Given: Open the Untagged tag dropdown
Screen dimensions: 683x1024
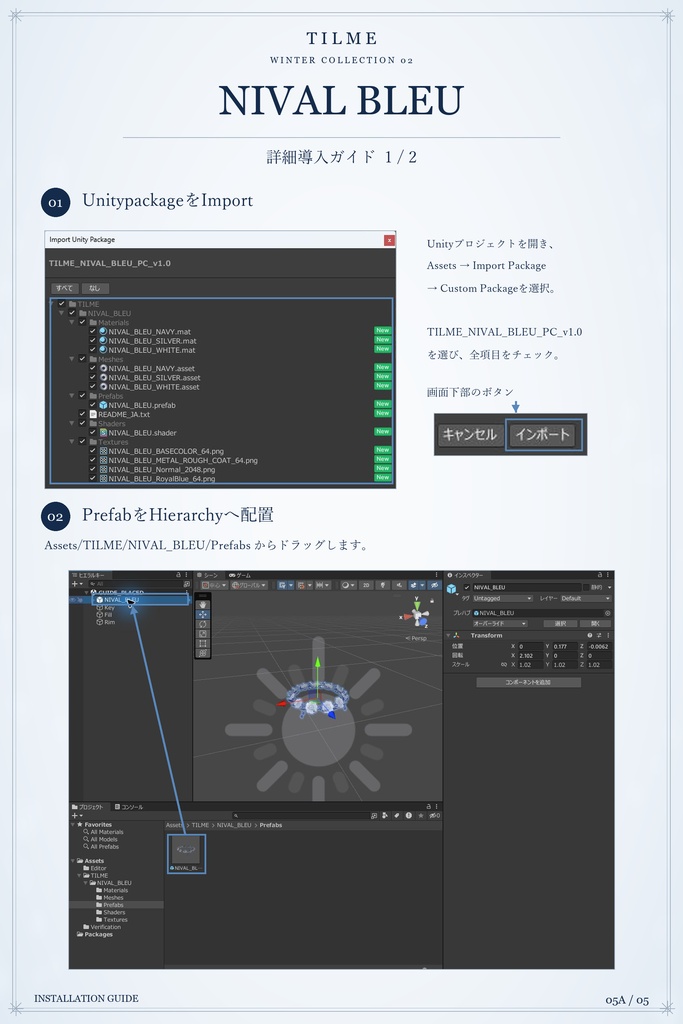Looking at the screenshot, I should pos(503,598).
